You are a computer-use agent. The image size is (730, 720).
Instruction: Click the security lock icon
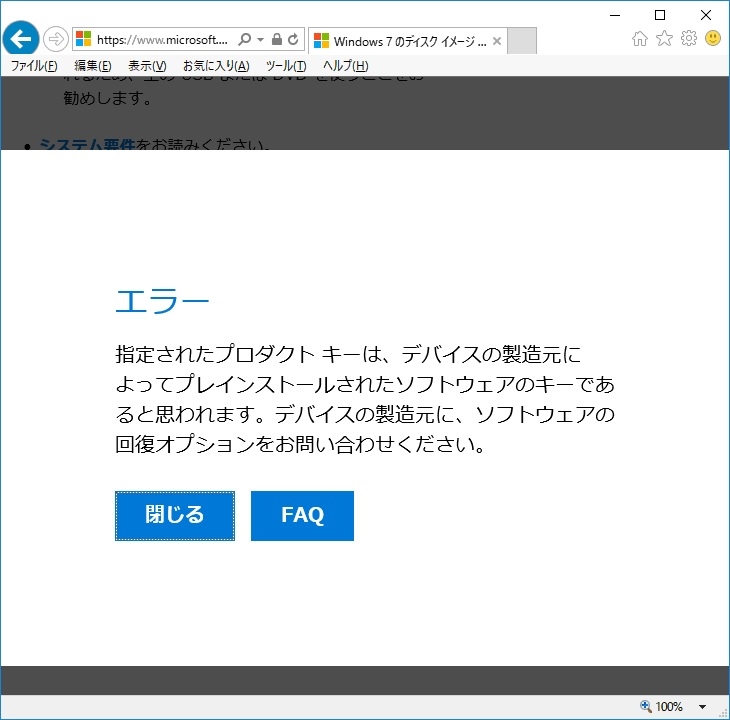click(277, 39)
